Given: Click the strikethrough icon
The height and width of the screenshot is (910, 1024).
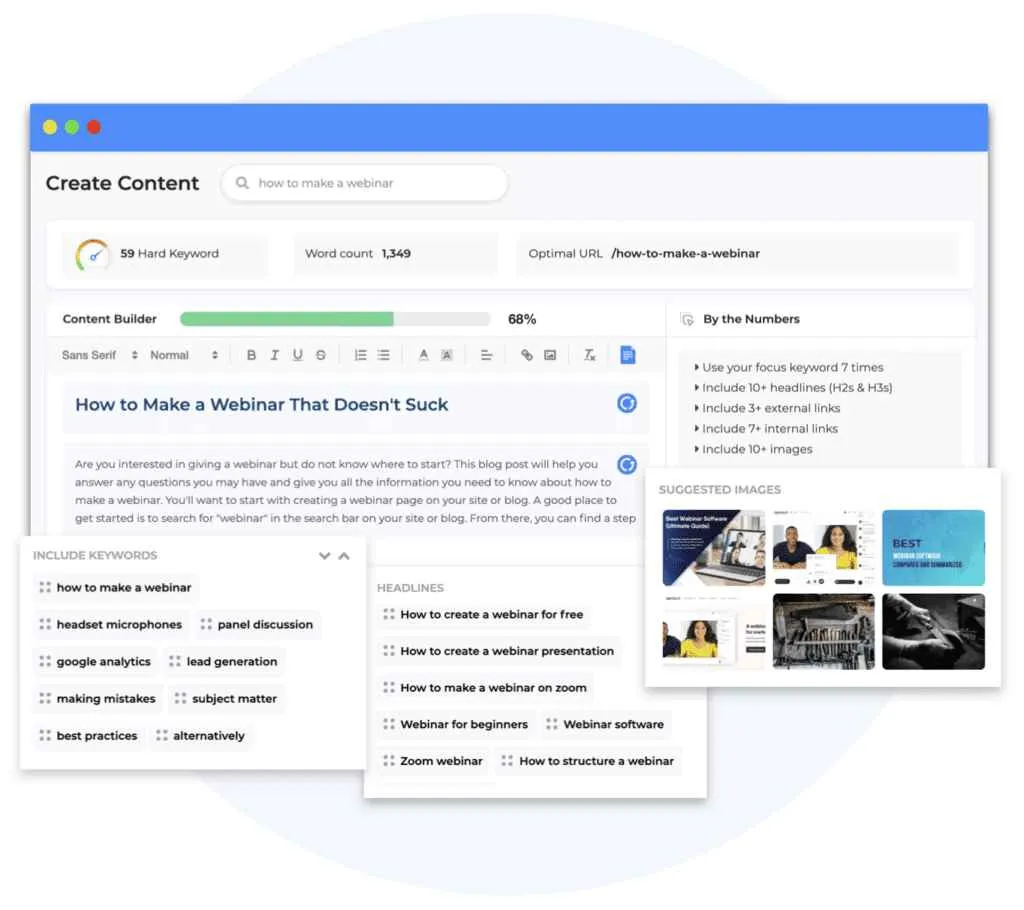Looking at the screenshot, I should tap(321, 355).
